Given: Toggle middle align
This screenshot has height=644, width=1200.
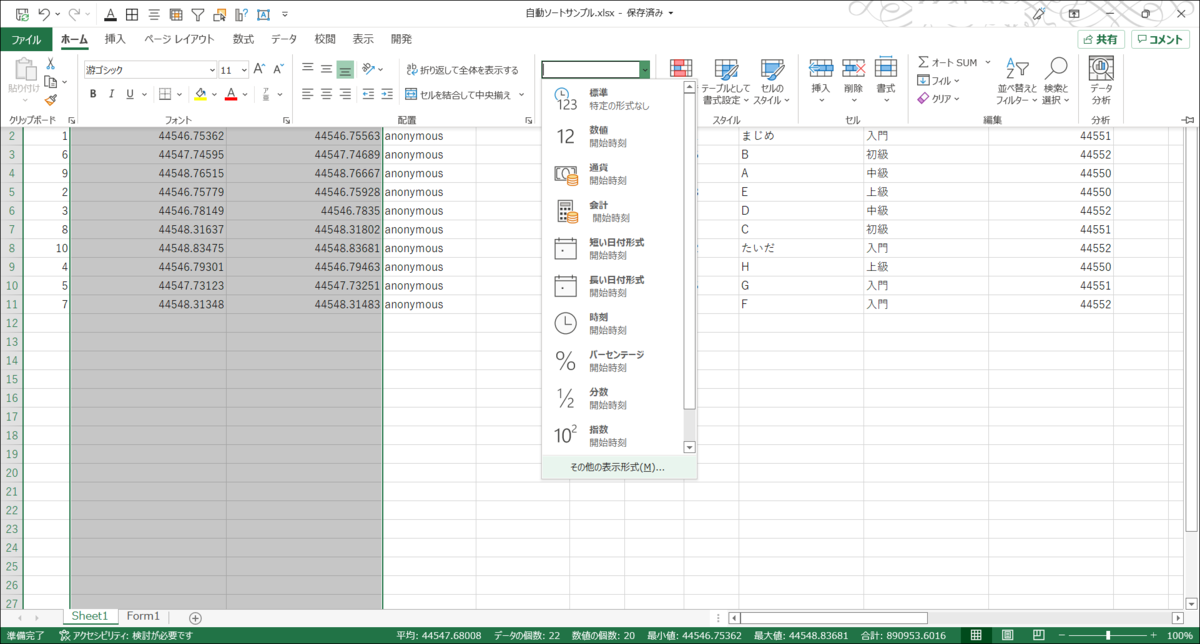Looking at the screenshot, I should click(x=326, y=69).
